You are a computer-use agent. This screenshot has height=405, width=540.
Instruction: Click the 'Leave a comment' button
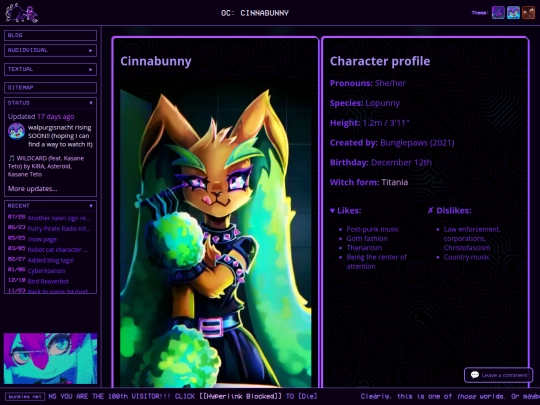click(498, 375)
